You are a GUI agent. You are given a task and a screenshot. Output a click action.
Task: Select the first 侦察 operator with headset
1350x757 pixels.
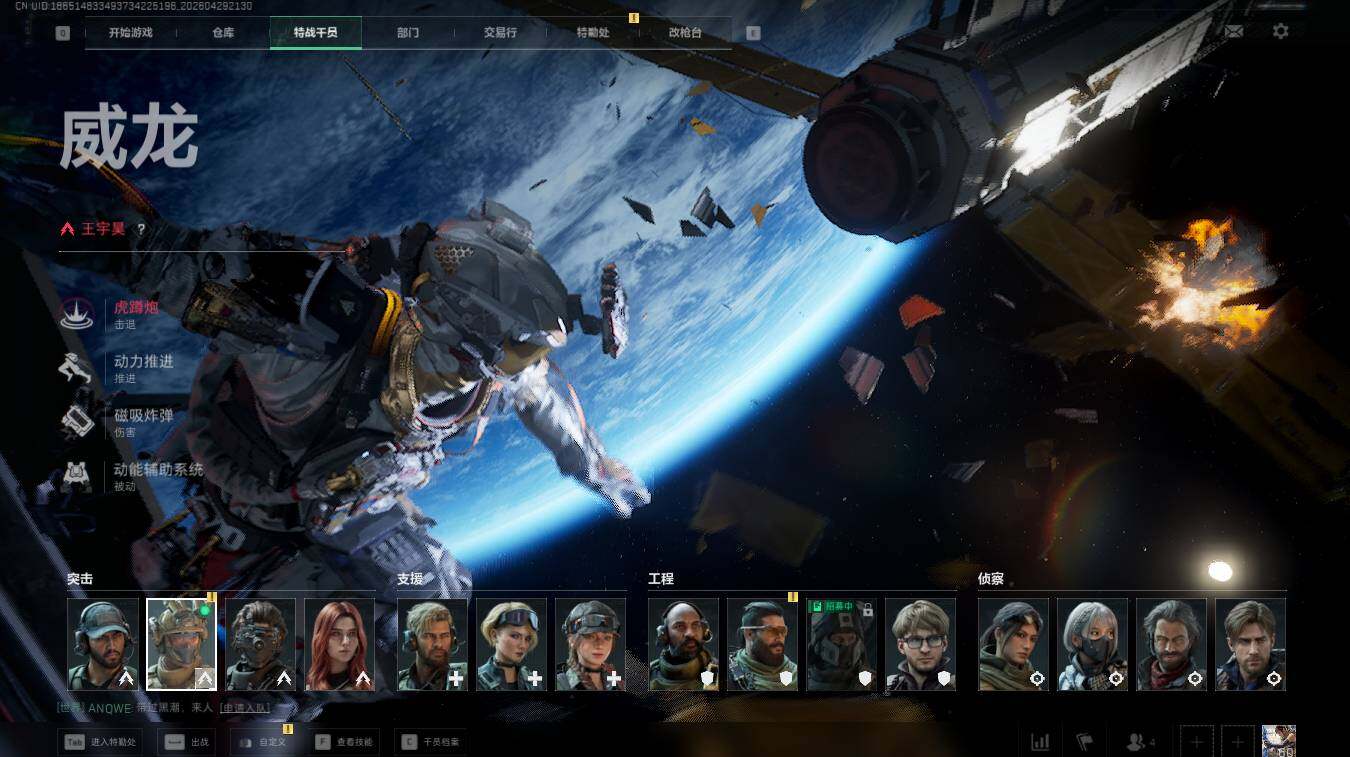coord(1014,644)
